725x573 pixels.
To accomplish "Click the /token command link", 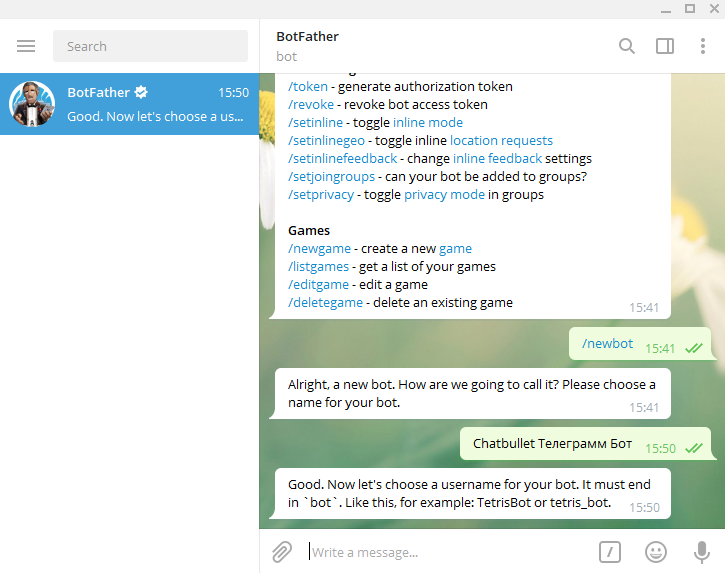I will [x=307, y=87].
